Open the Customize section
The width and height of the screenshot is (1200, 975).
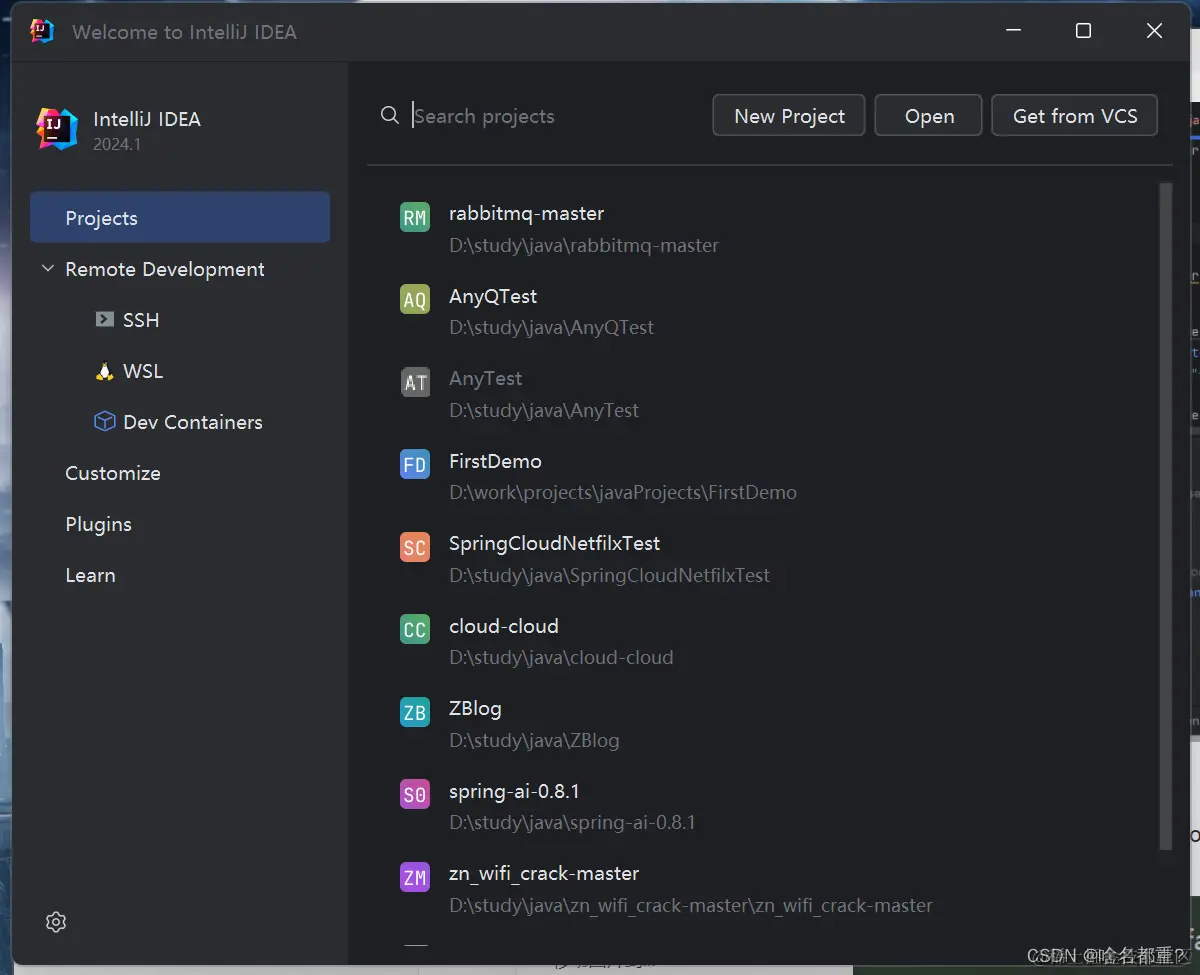click(x=113, y=473)
